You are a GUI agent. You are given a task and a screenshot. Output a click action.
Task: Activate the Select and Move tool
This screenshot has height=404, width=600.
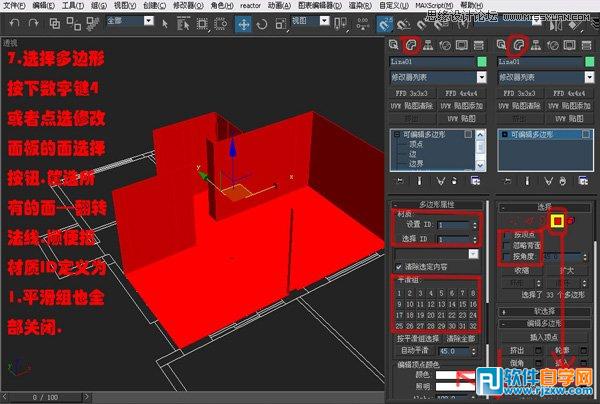pyautogui.click(x=243, y=24)
